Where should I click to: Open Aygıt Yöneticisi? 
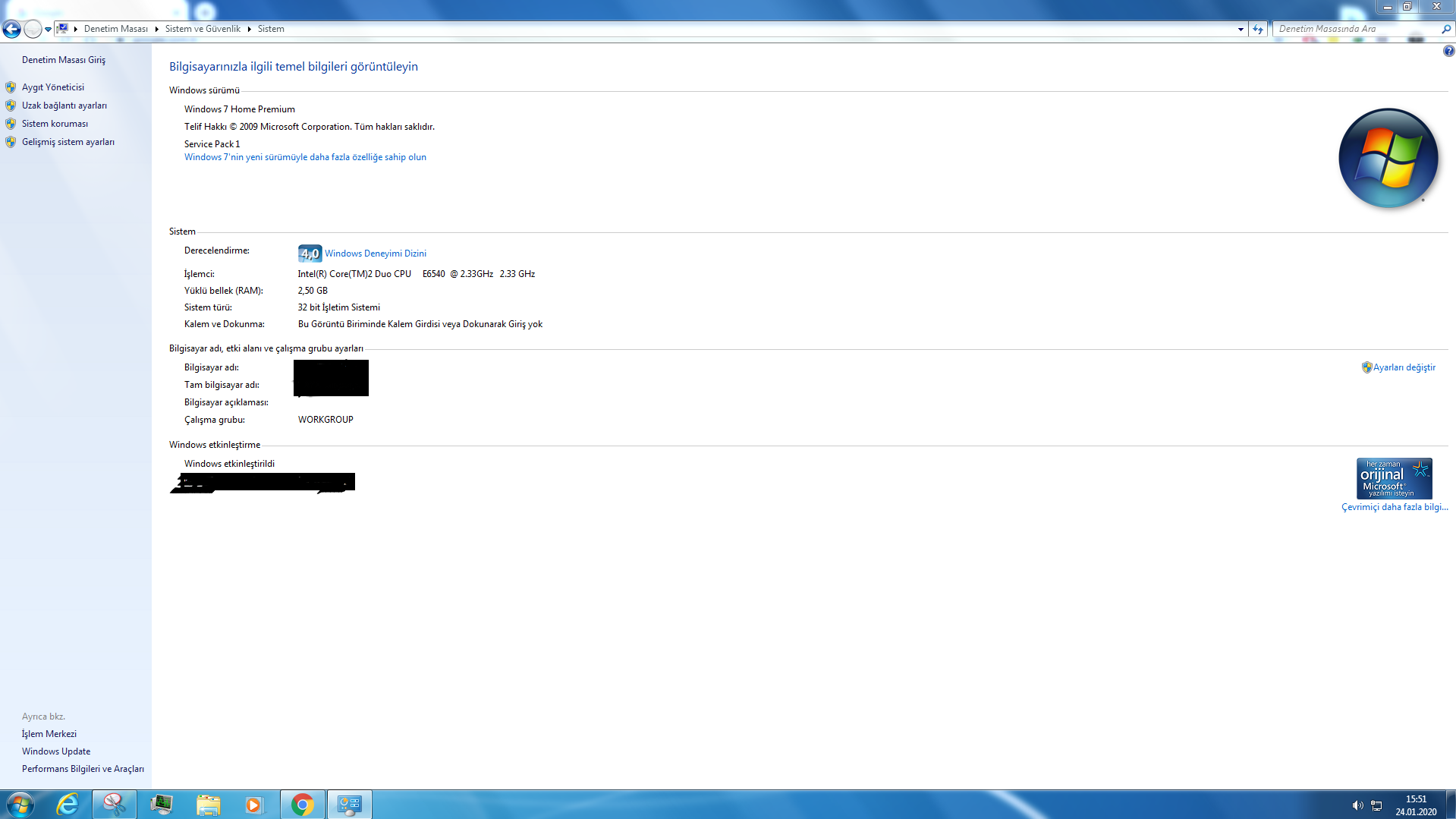[53, 87]
